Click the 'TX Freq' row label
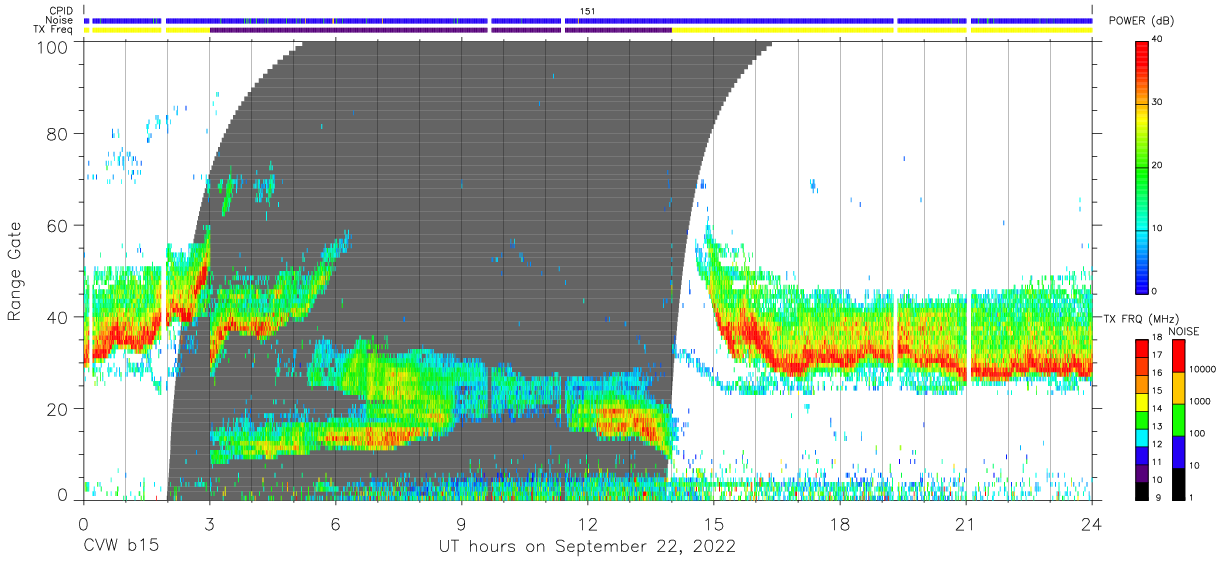 coord(53,30)
